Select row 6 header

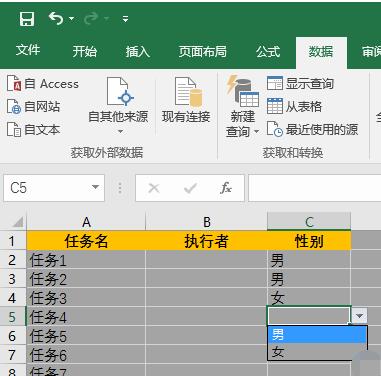click(x=12, y=336)
